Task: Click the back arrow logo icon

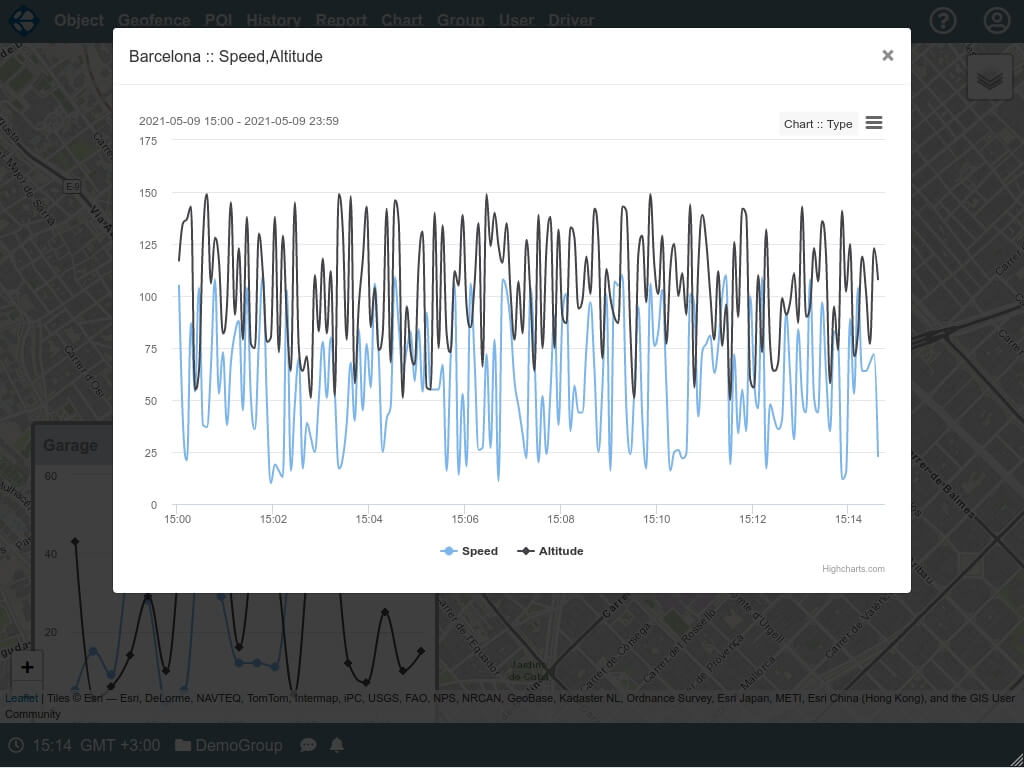Action: pyautogui.click(x=22, y=20)
